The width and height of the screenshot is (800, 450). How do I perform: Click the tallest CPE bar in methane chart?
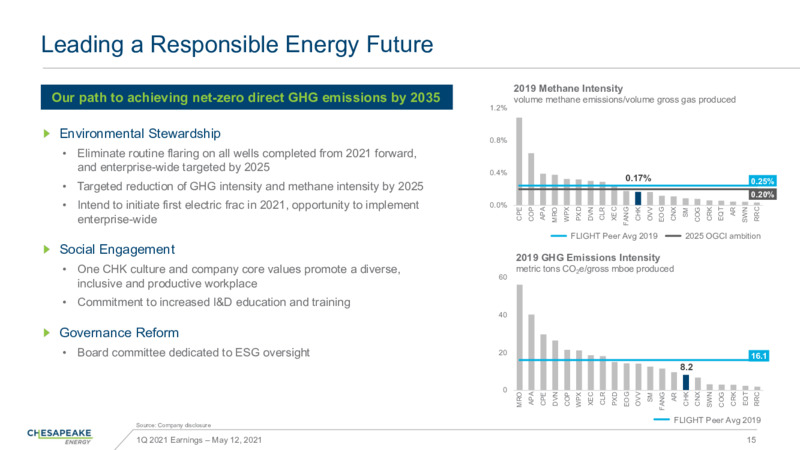point(519,161)
